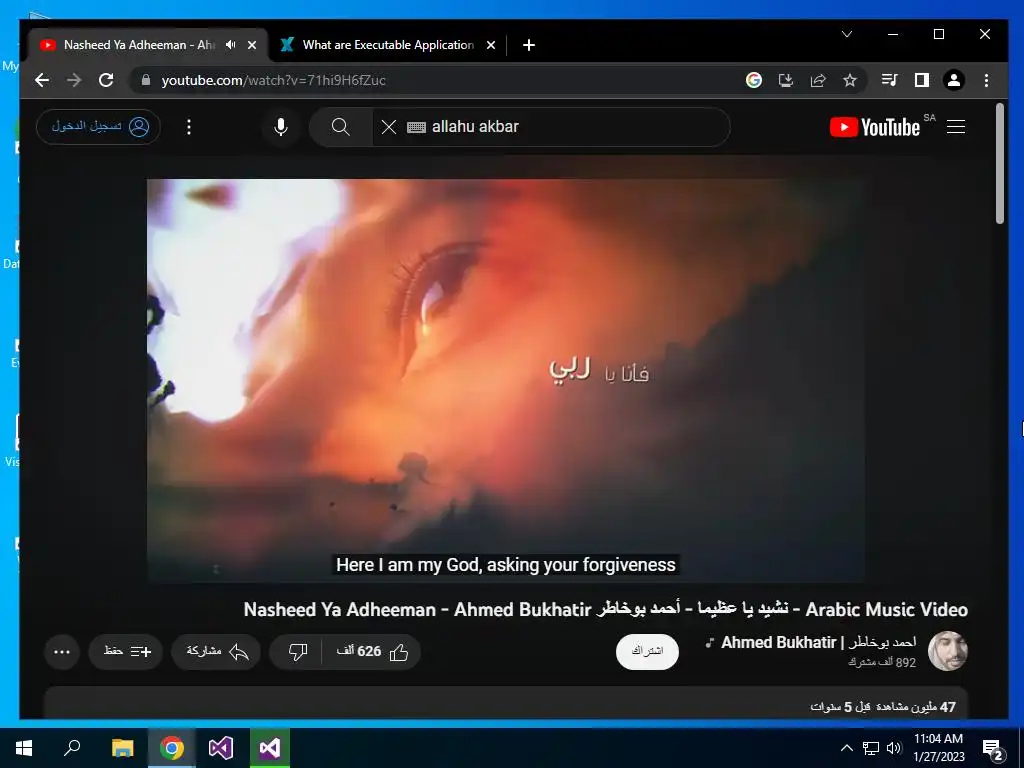Share the video via مشاركة button

click(216, 651)
